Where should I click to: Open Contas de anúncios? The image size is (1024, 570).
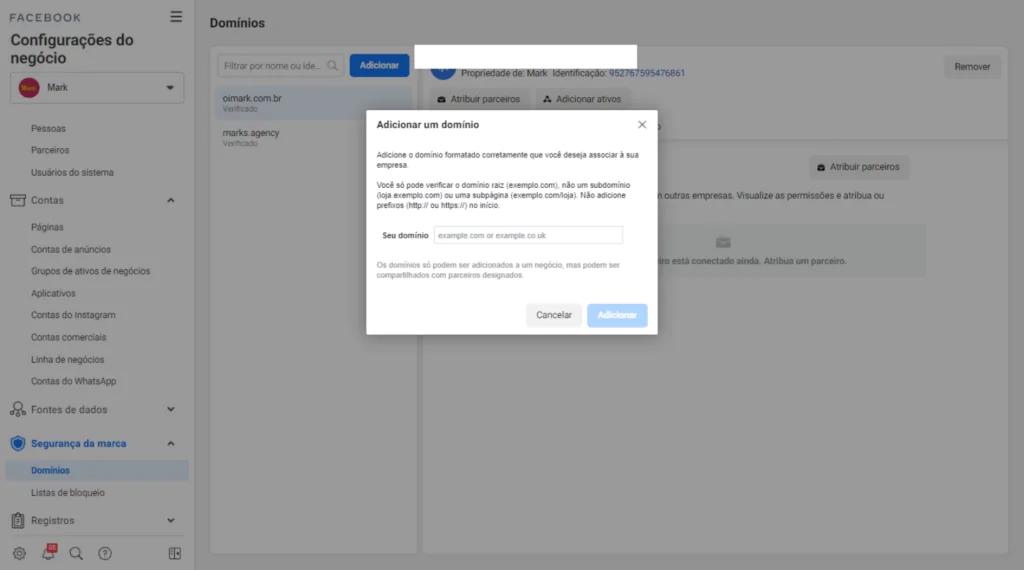point(71,249)
